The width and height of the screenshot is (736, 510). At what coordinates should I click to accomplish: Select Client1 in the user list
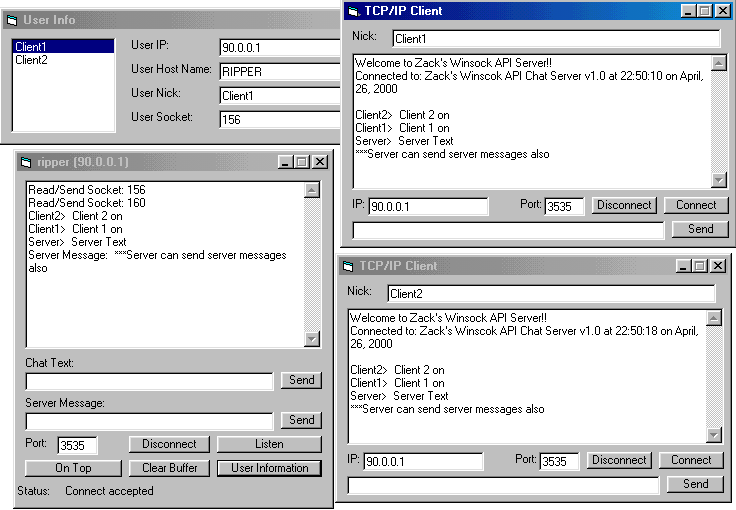pyautogui.click(x=31, y=47)
